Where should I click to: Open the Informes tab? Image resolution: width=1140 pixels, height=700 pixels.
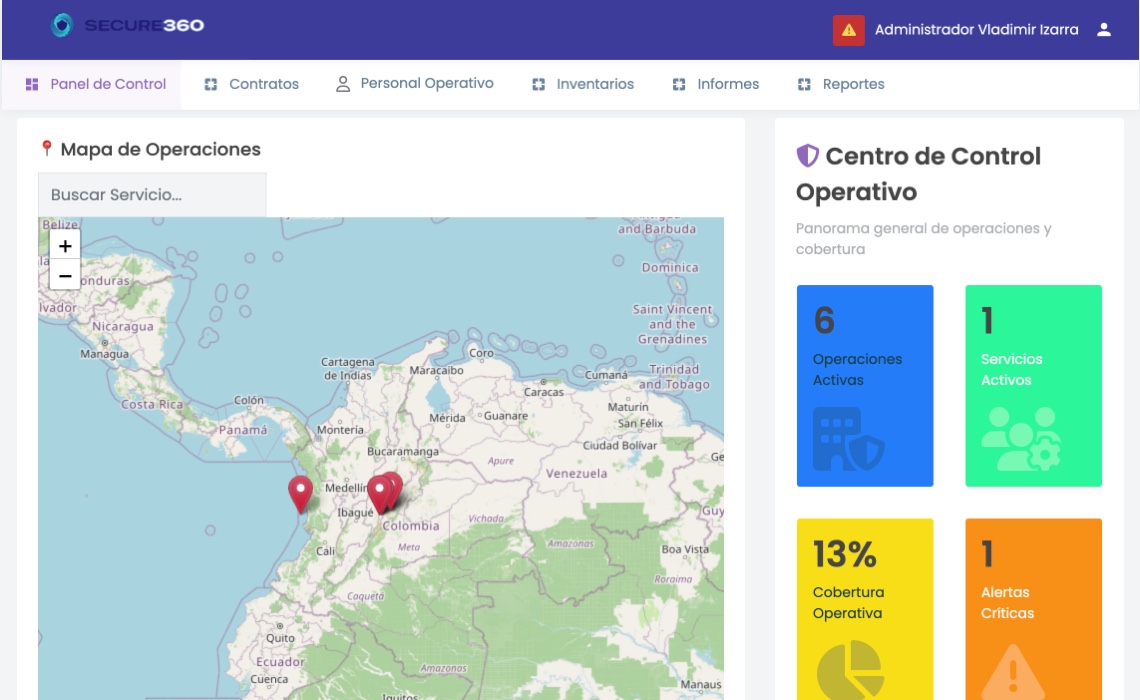coord(716,84)
